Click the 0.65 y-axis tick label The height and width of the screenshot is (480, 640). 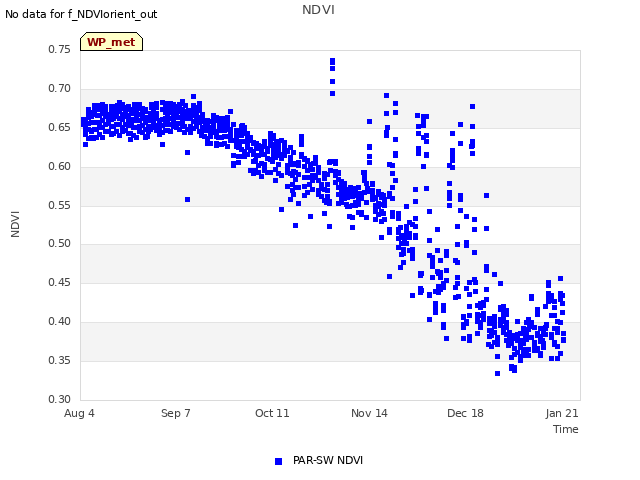tap(60, 127)
